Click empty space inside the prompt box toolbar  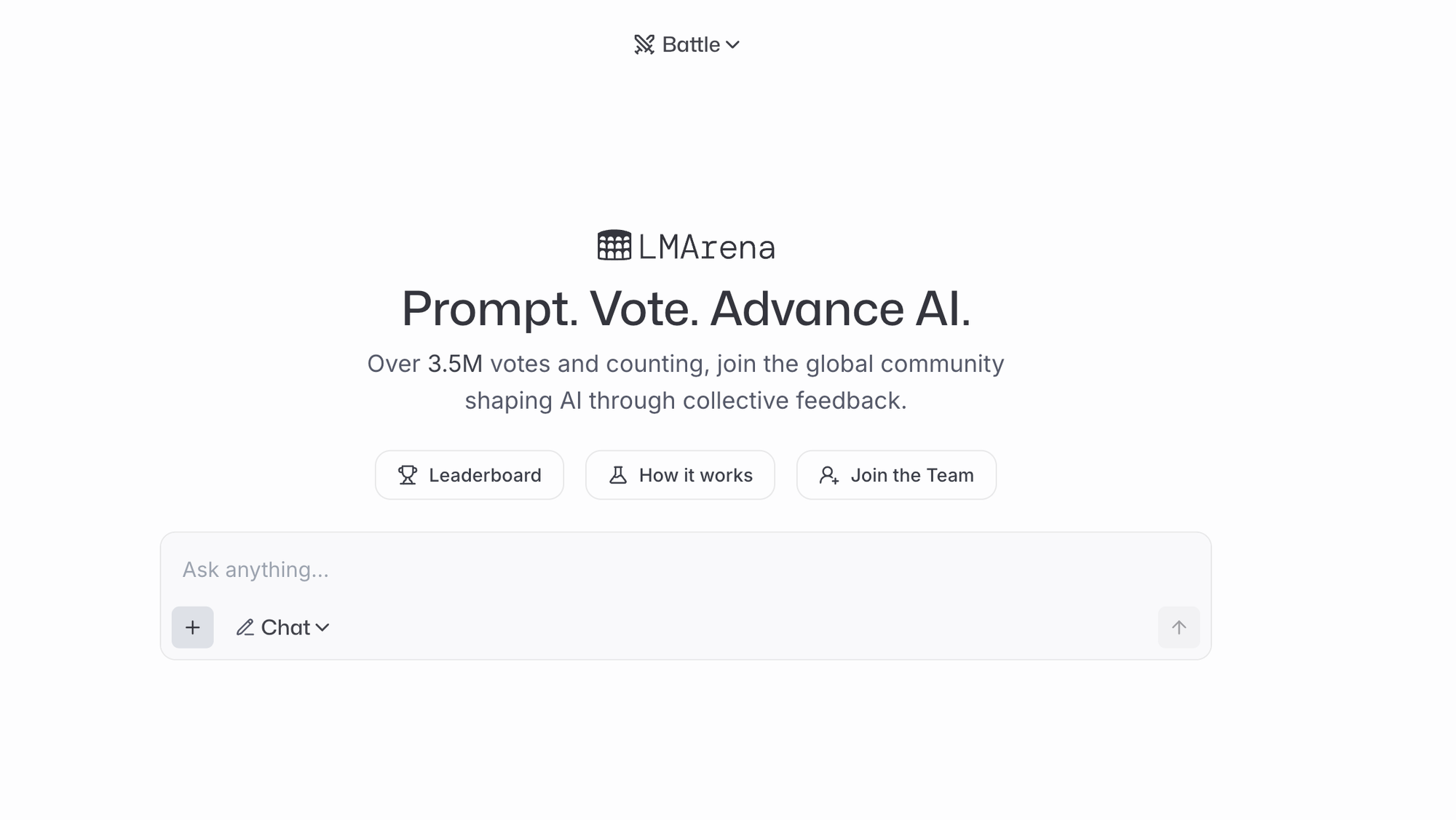(x=743, y=627)
